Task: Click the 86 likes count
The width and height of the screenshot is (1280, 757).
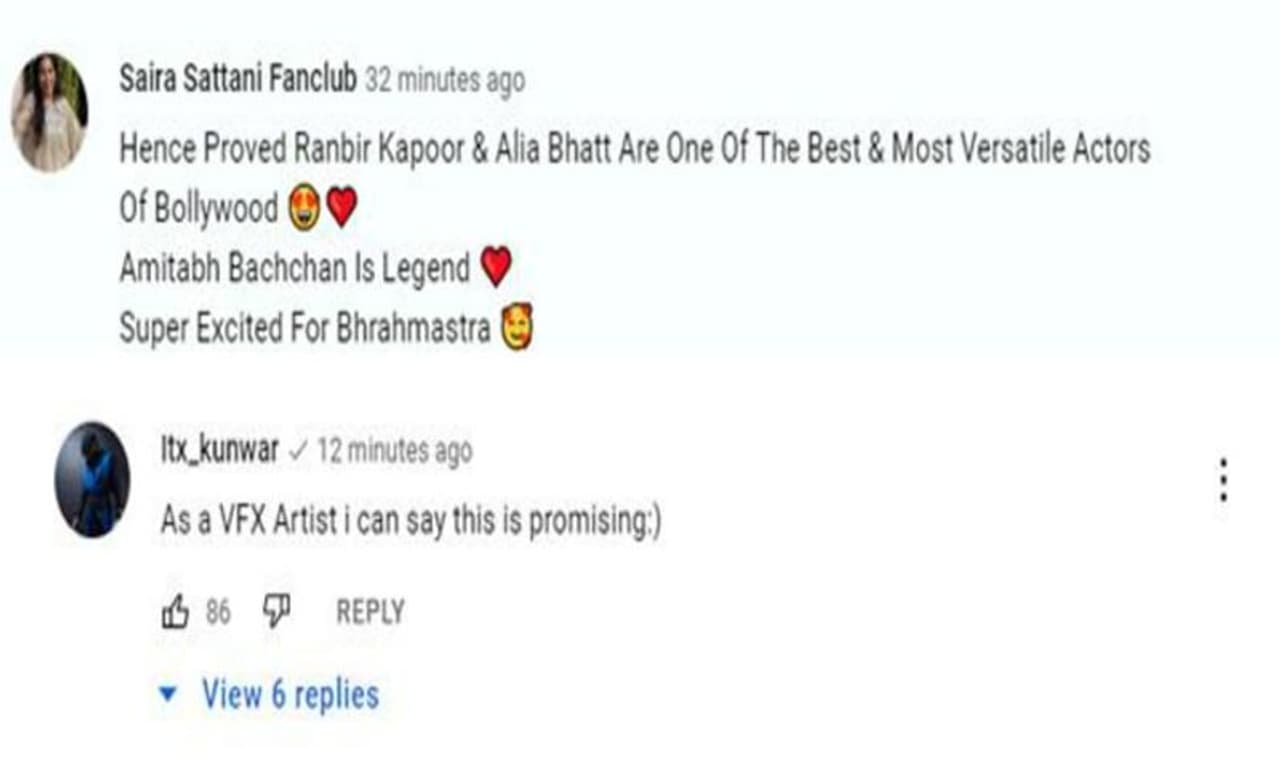Action: point(218,612)
